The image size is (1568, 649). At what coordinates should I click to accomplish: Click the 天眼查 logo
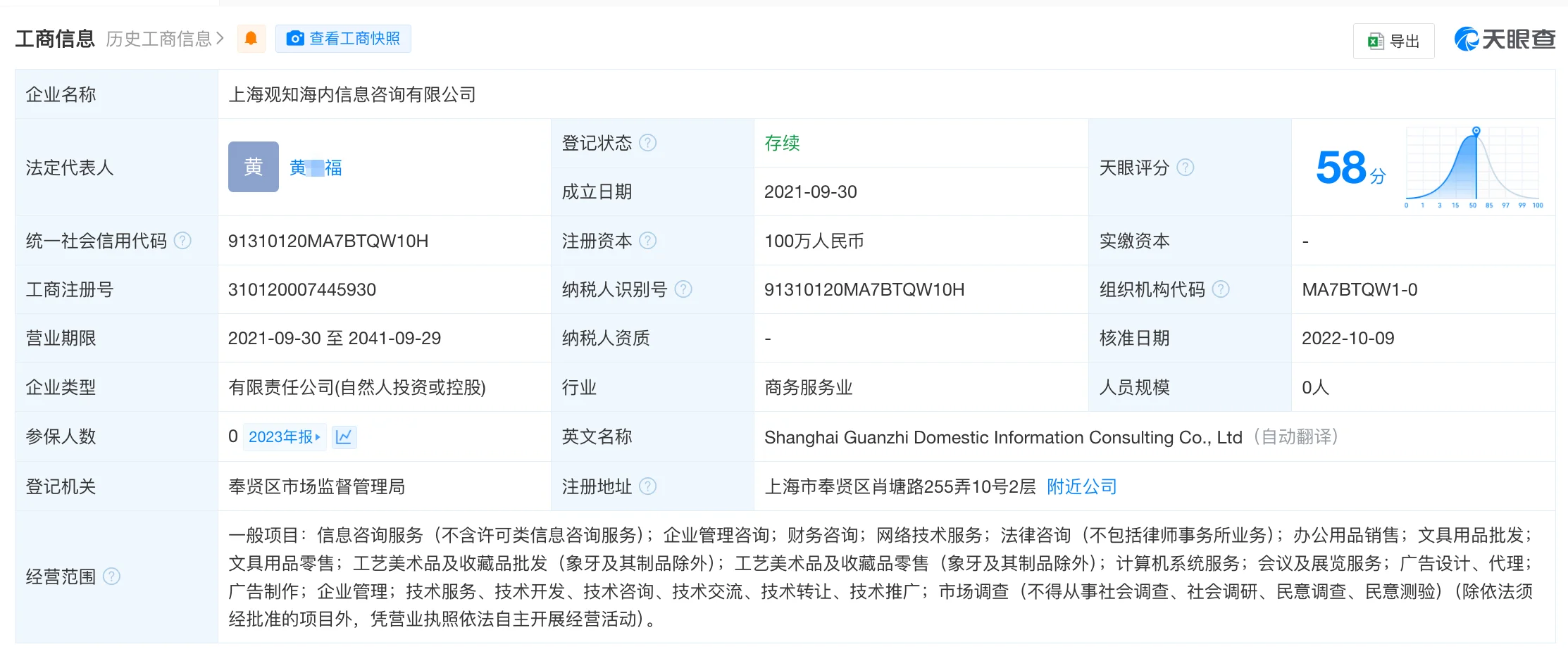pos(1505,39)
